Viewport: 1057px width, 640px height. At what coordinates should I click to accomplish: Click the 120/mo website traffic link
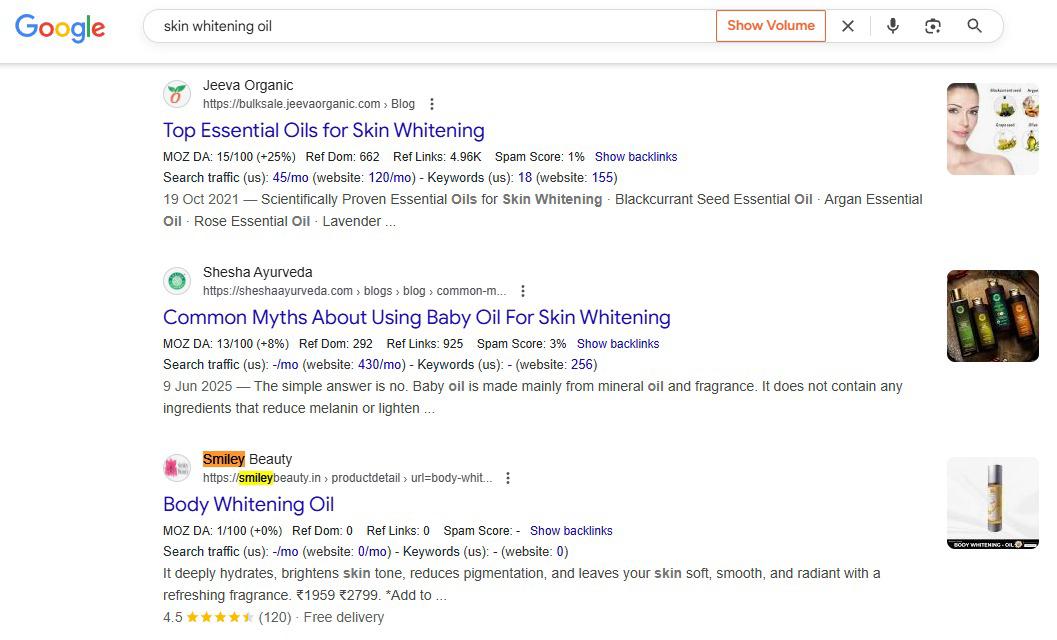[390, 177]
